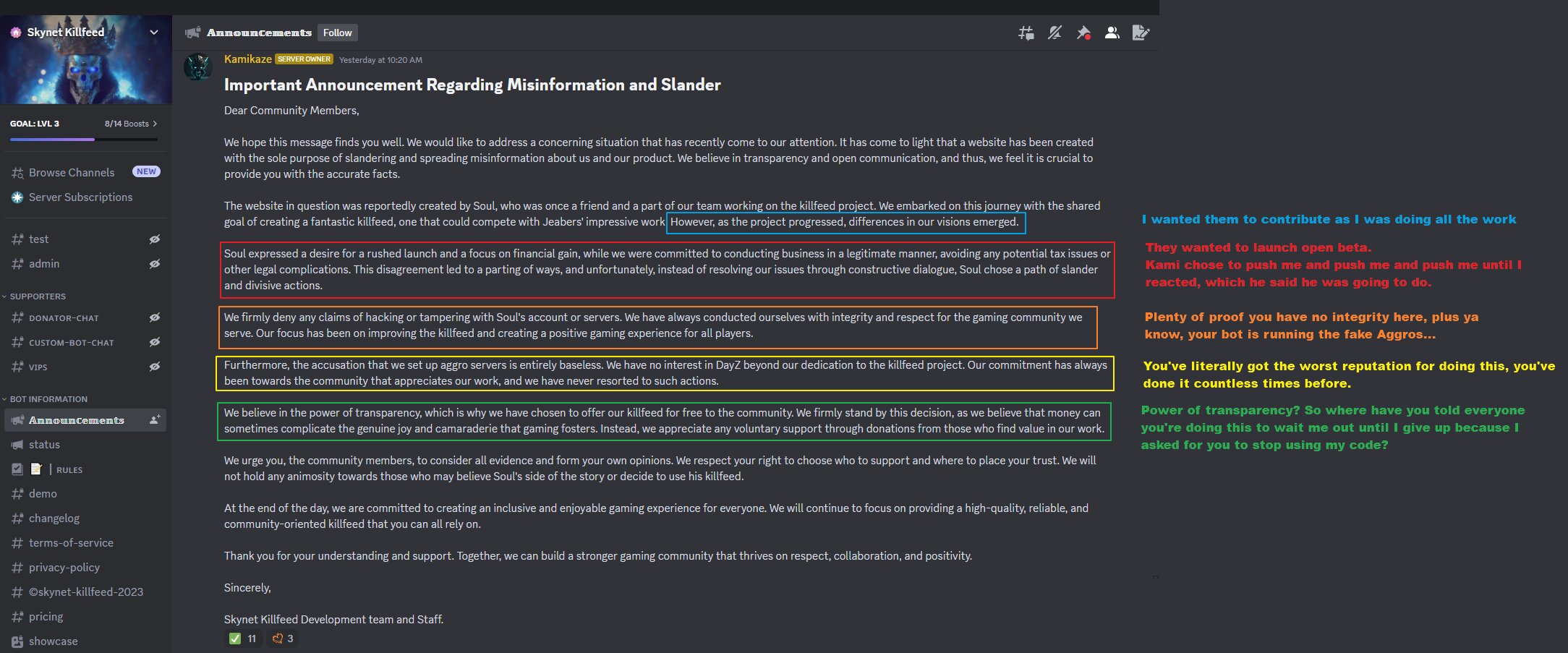
Task: Toggle the reaction showing count 3
Action: (282, 639)
